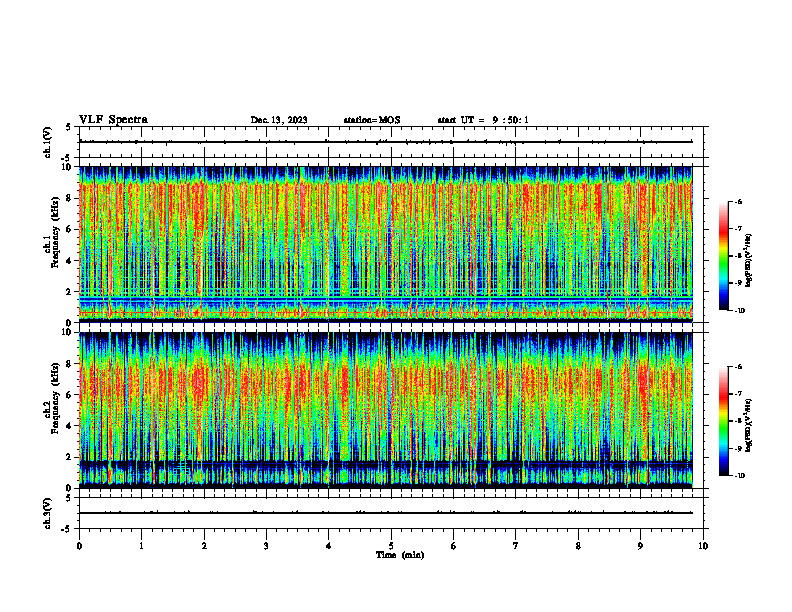This screenshot has height=612, width=792.
Task: Click the station=MOS label
Action: pyautogui.click(x=372, y=120)
